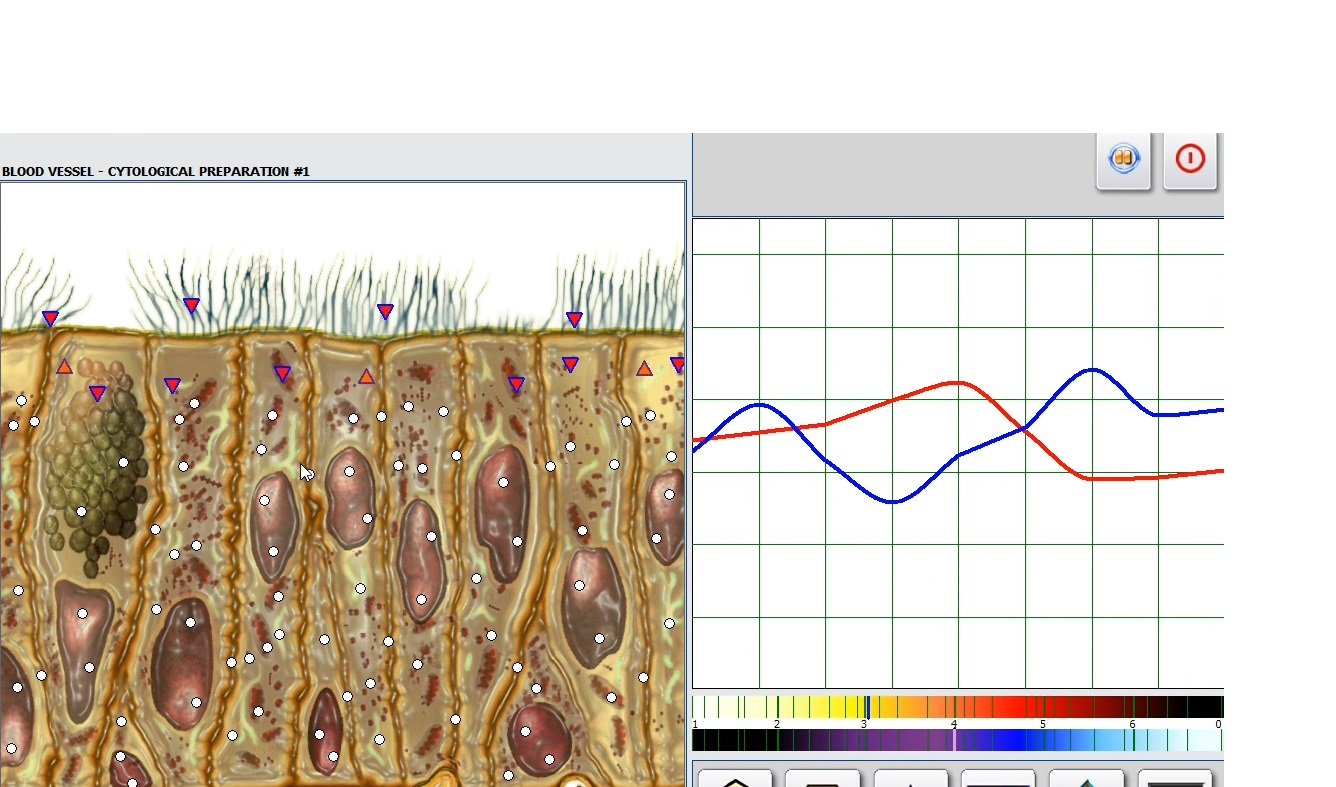The width and height of the screenshot is (1336, 787).
Task: Click the lowest dip of the blue curve
Action: pos(893,501)
